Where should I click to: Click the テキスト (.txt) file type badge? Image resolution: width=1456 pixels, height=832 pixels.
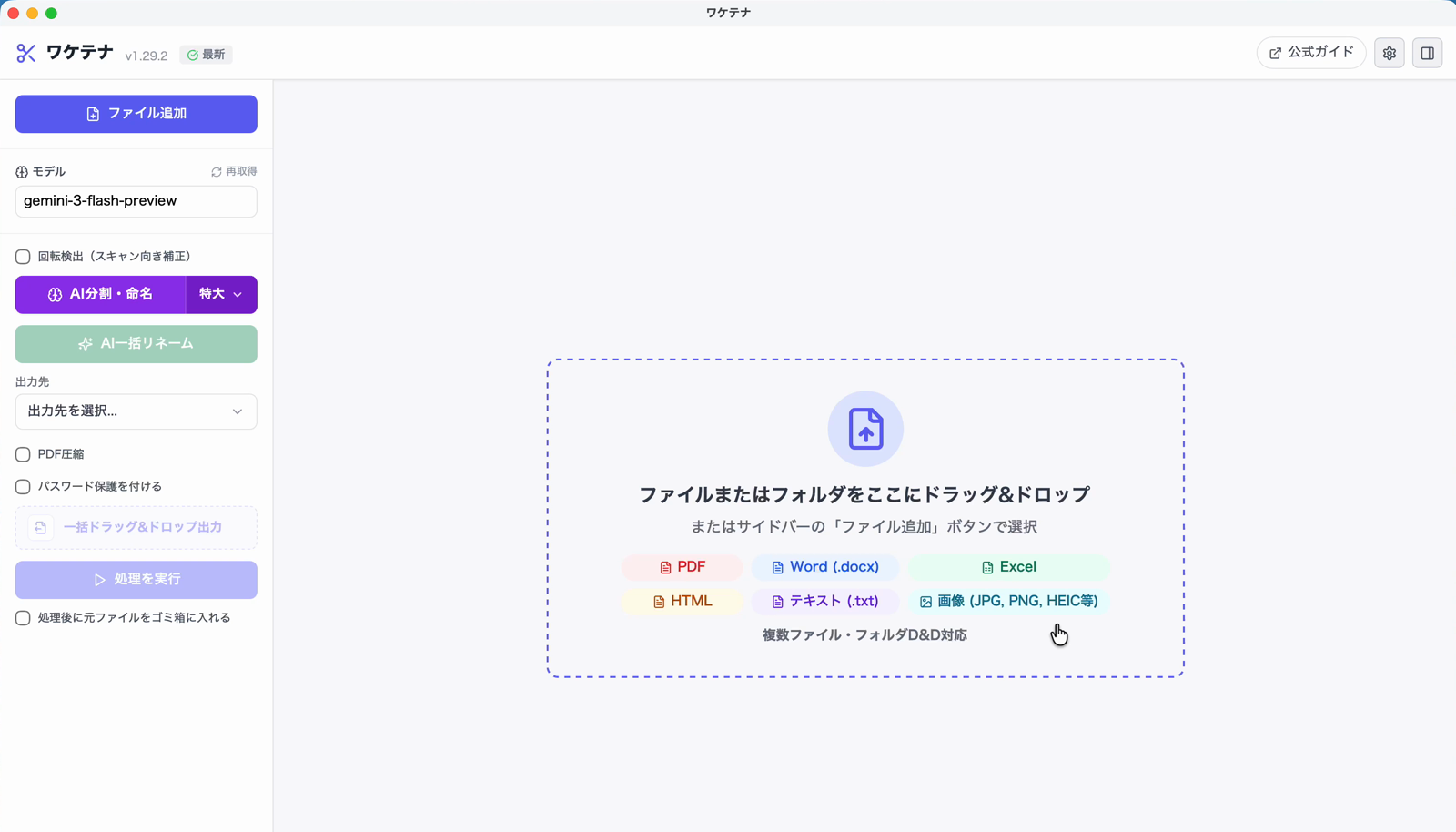[x=825, y=602]
